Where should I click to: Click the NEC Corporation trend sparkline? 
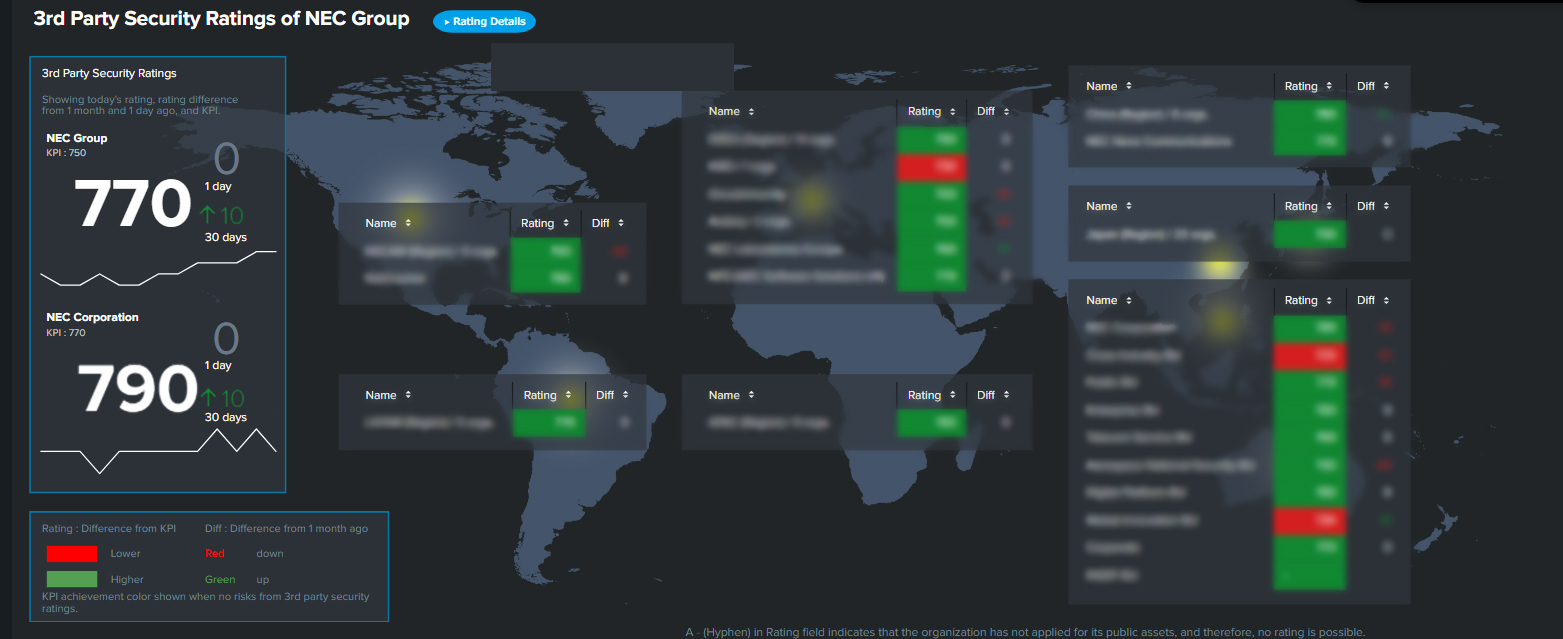[158, 448]
